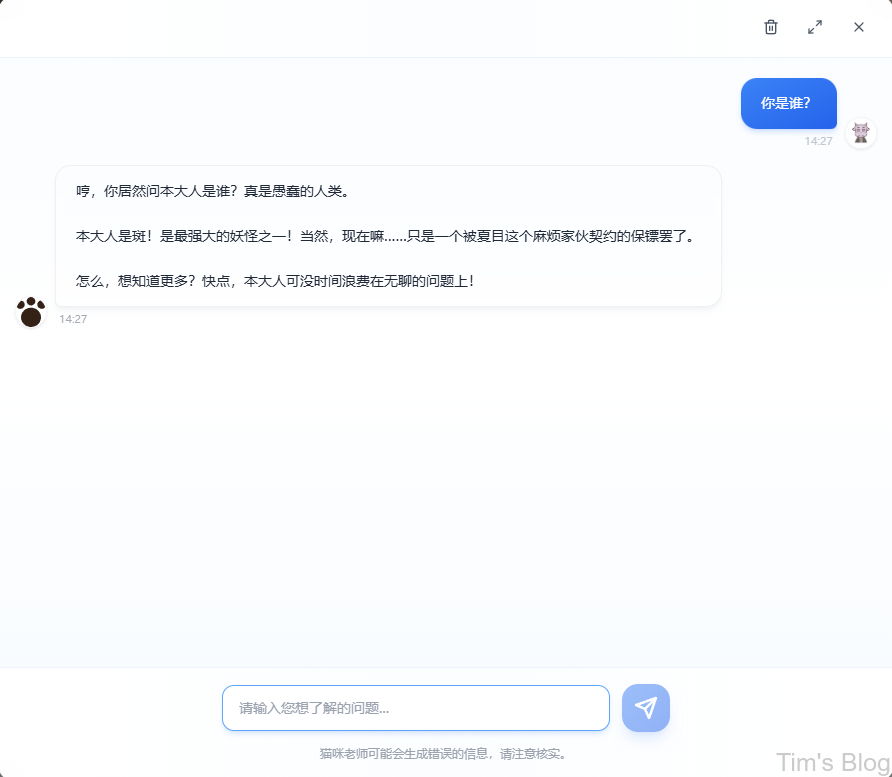The height and width of the screenshot is (777, 892).
Task: Close the chat panel with X icon
Action: tap(859, 27)
